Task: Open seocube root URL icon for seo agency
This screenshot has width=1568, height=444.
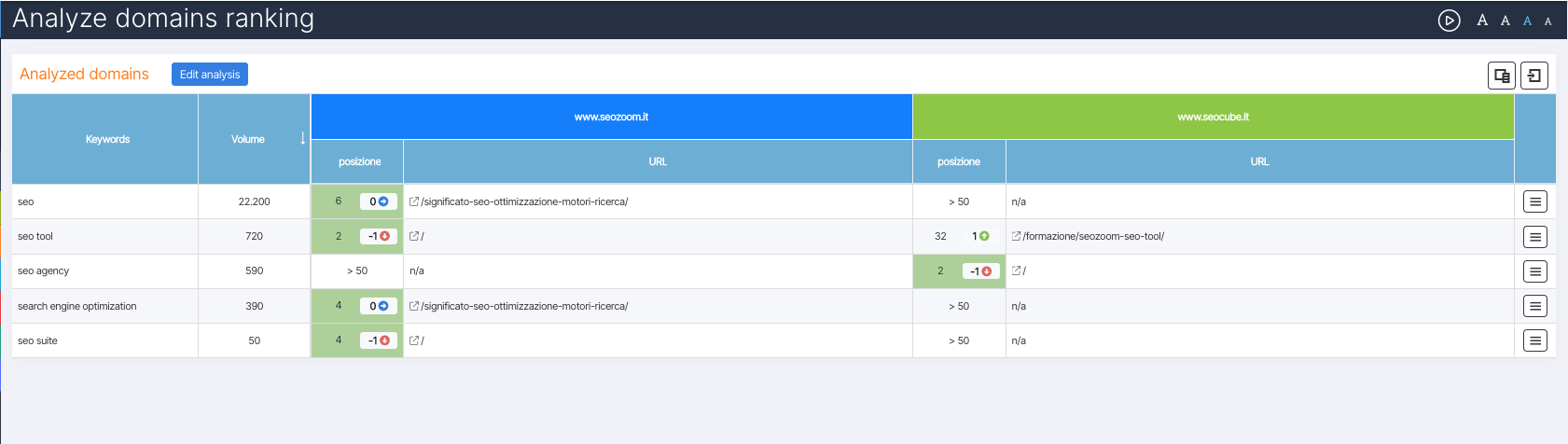Action: (1017, 271)
